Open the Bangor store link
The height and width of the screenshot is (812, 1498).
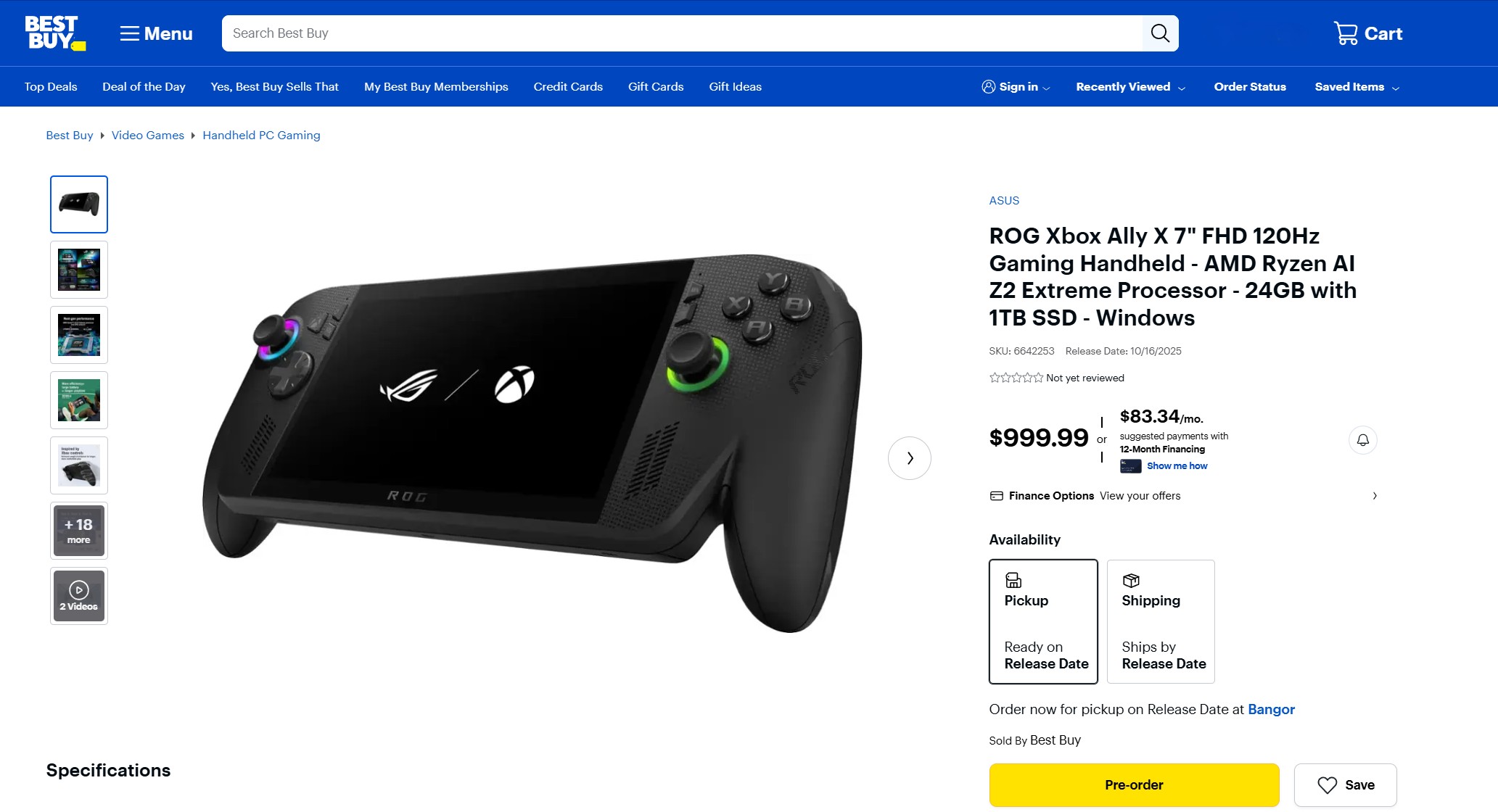point(1271,710)
